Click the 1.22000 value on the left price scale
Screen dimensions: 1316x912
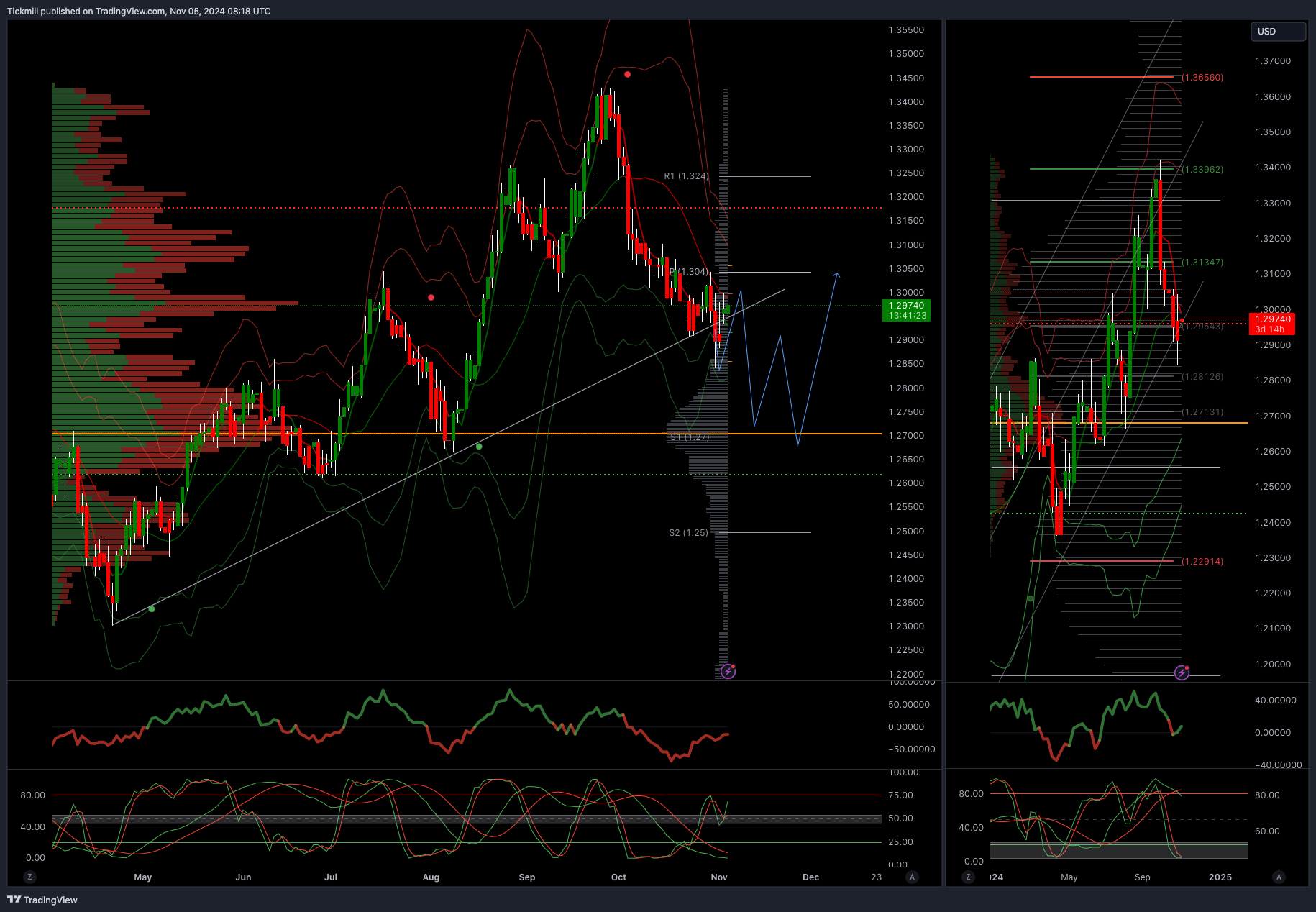coord(906,674)
